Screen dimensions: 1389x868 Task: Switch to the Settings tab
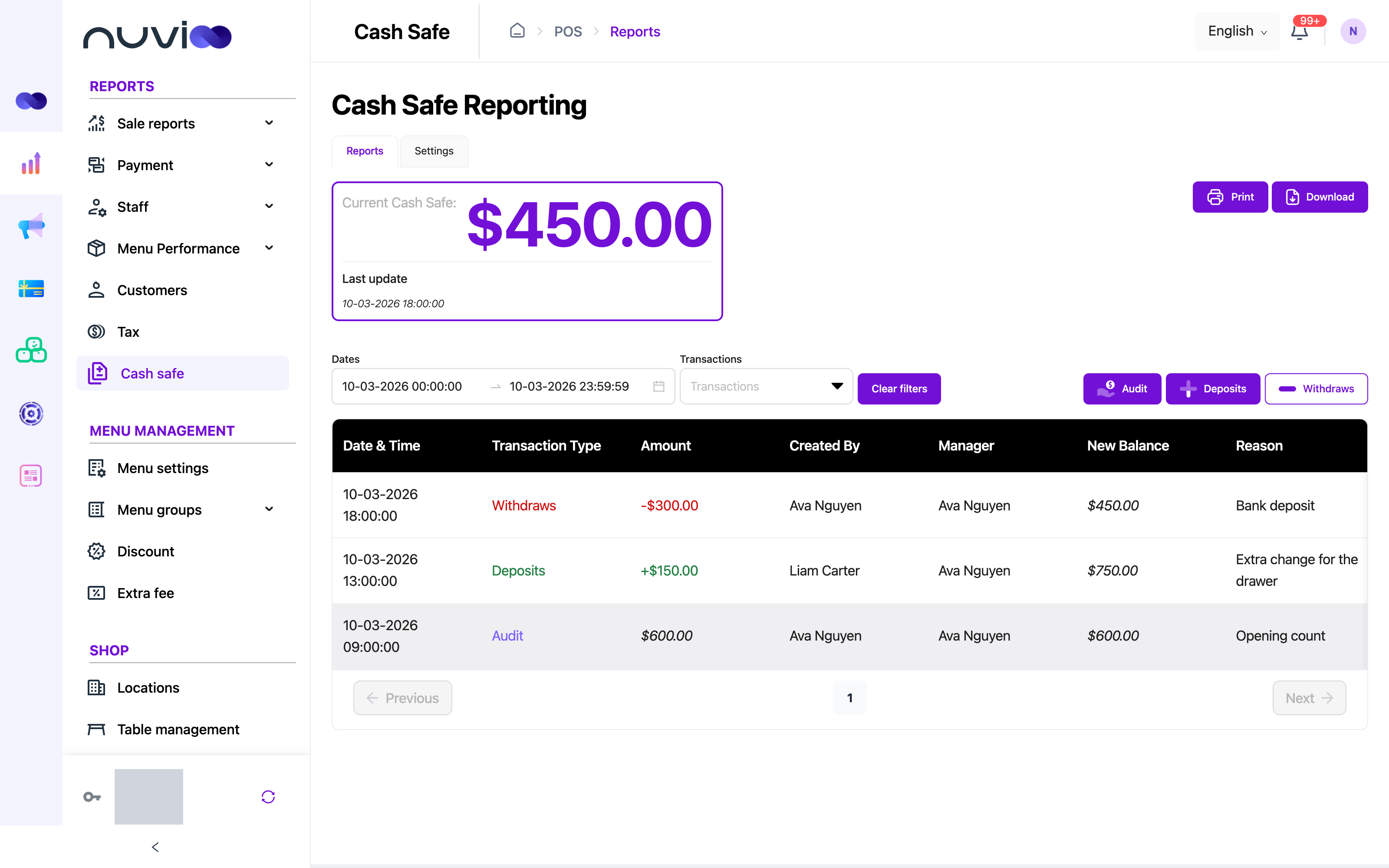(434, 151)
